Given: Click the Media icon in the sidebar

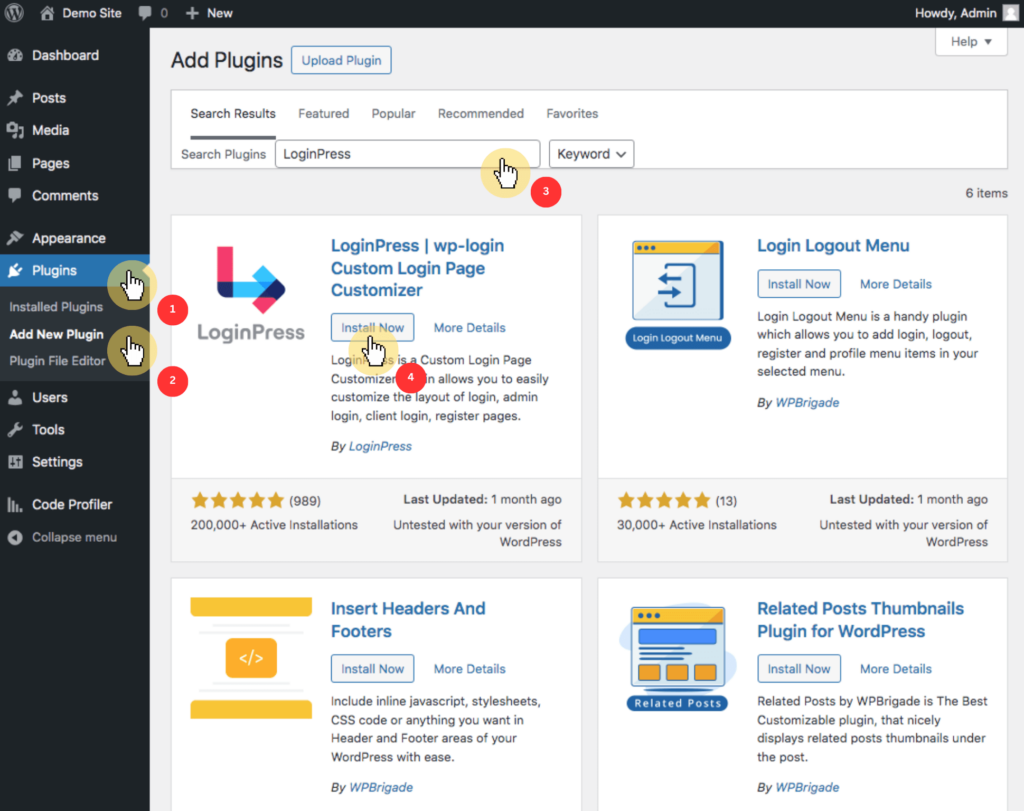Looking at the screenshot, I should click(15, 130).
